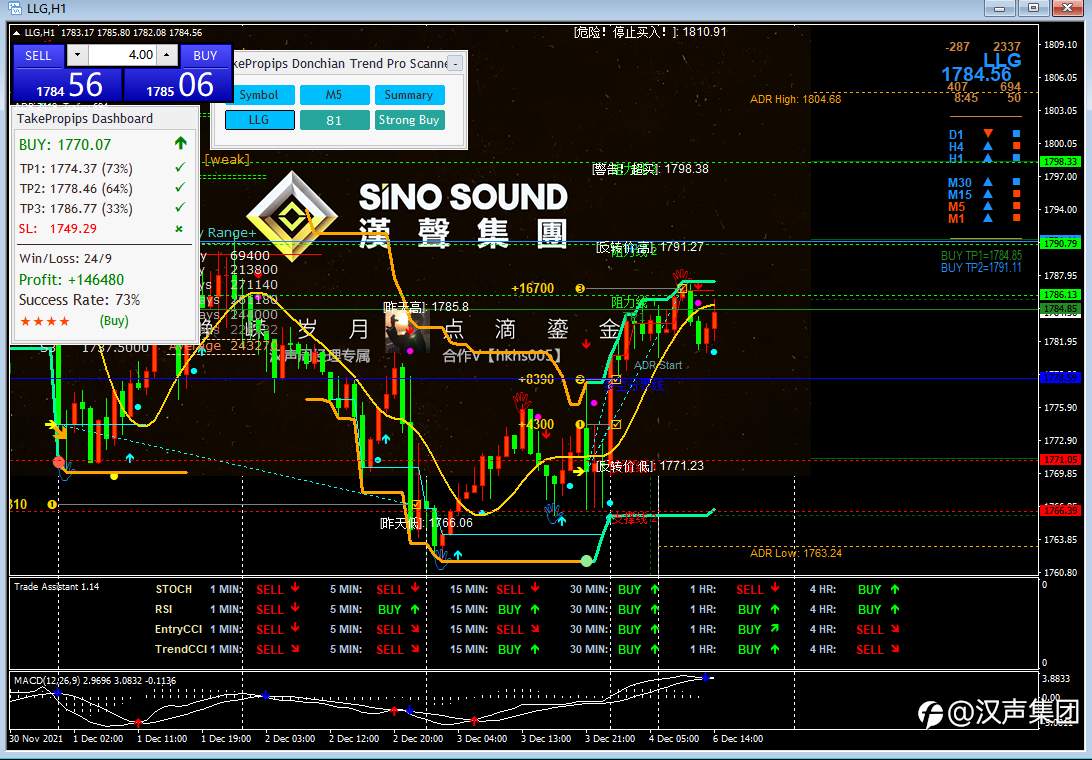Click the buy ask price 1785 06 tile

coord(178,85)
